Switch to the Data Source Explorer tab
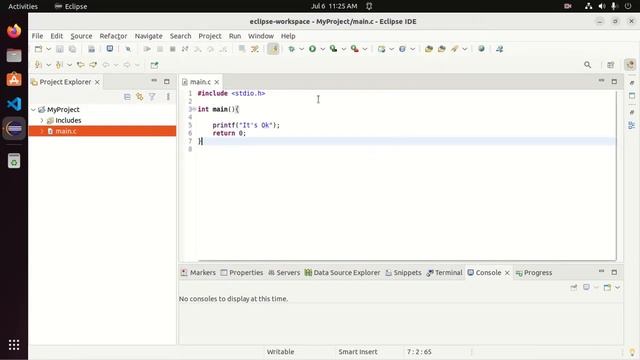Viewport: 640px width, 360px height. (x=342, y=273)
